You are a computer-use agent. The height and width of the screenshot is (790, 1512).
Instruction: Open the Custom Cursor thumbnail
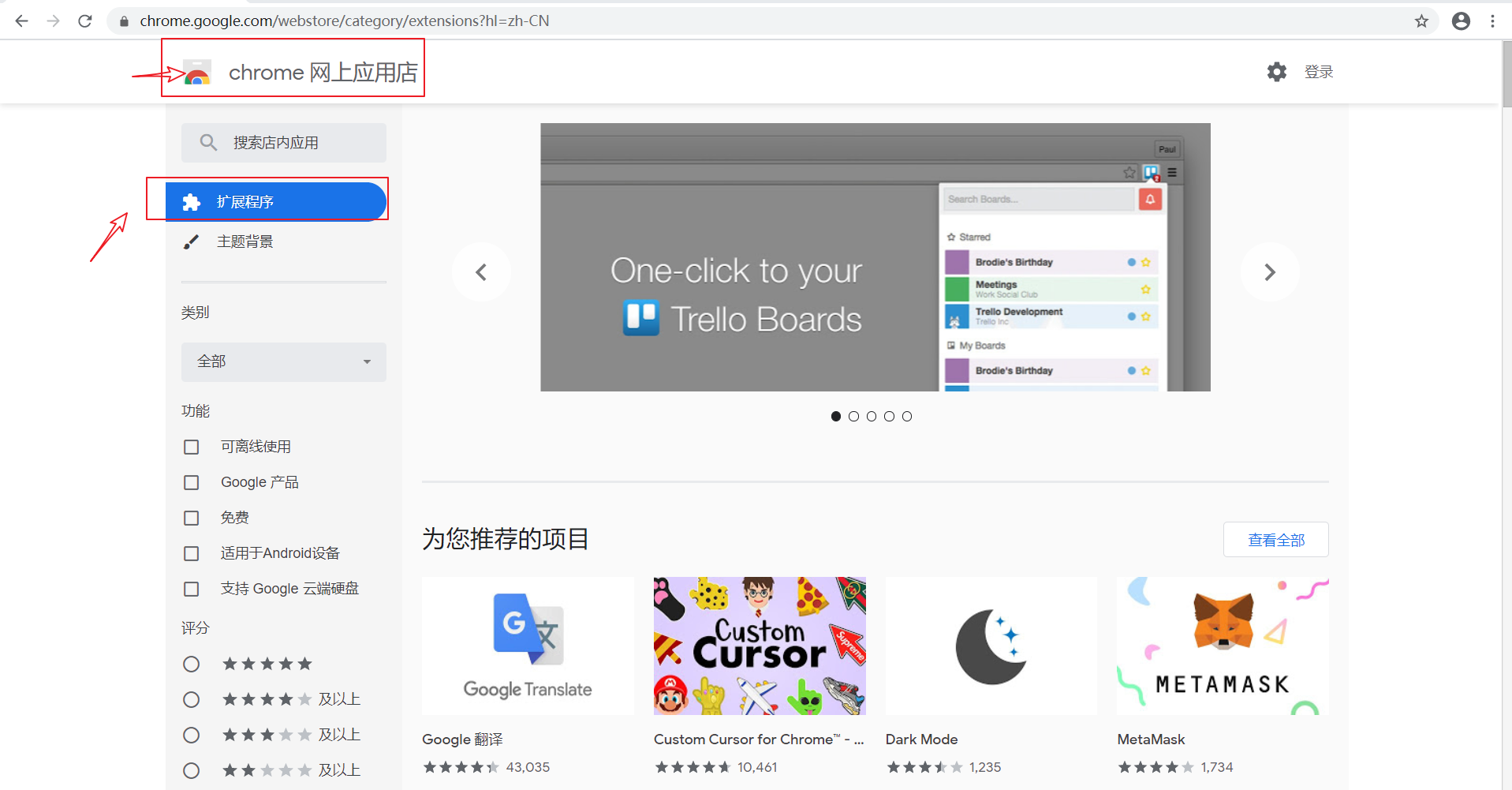click(x=760, y=646)
